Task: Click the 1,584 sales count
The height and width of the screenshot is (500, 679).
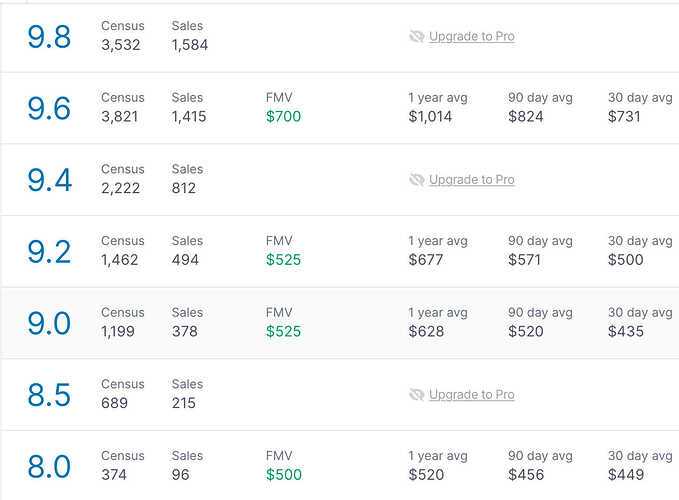Action: (190, 45)
